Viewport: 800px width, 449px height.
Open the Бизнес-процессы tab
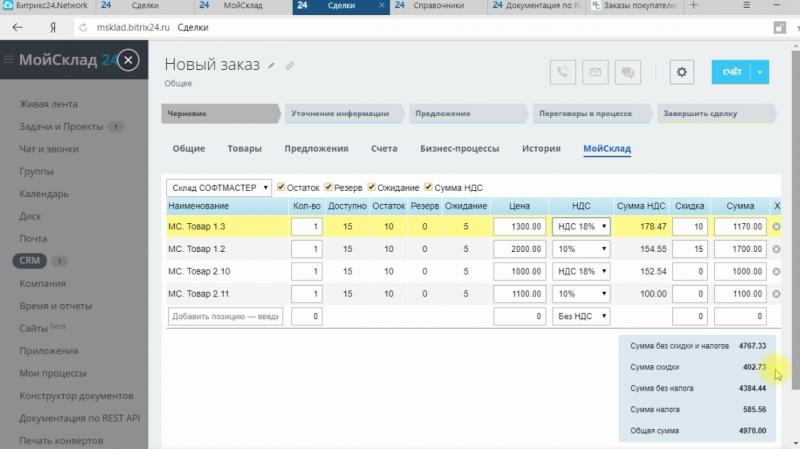[459, 149]
